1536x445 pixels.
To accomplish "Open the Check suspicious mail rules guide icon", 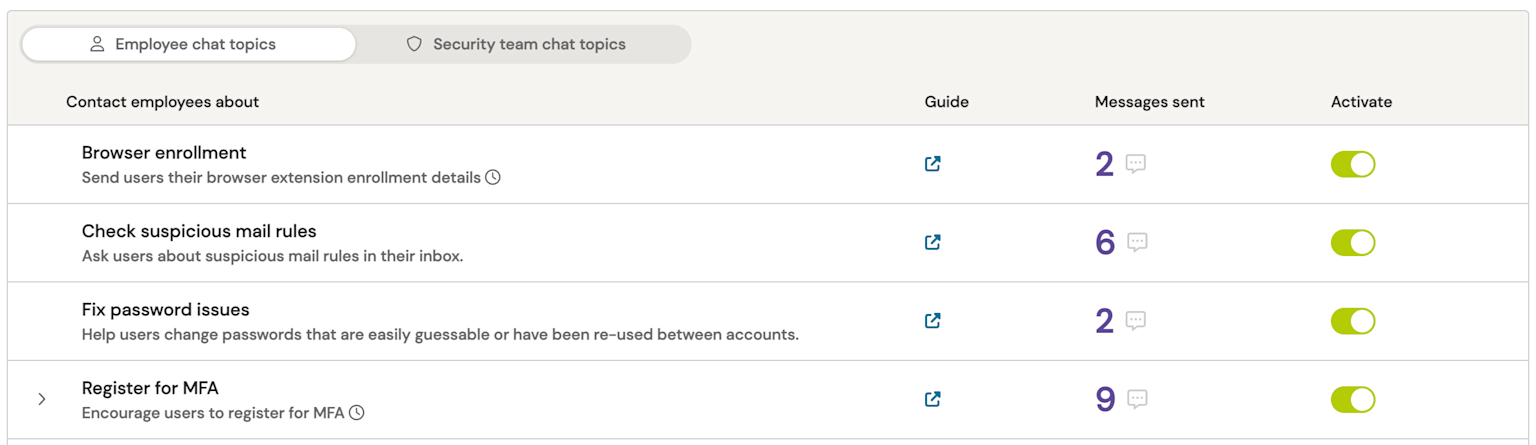I will [x=932, y=242].
